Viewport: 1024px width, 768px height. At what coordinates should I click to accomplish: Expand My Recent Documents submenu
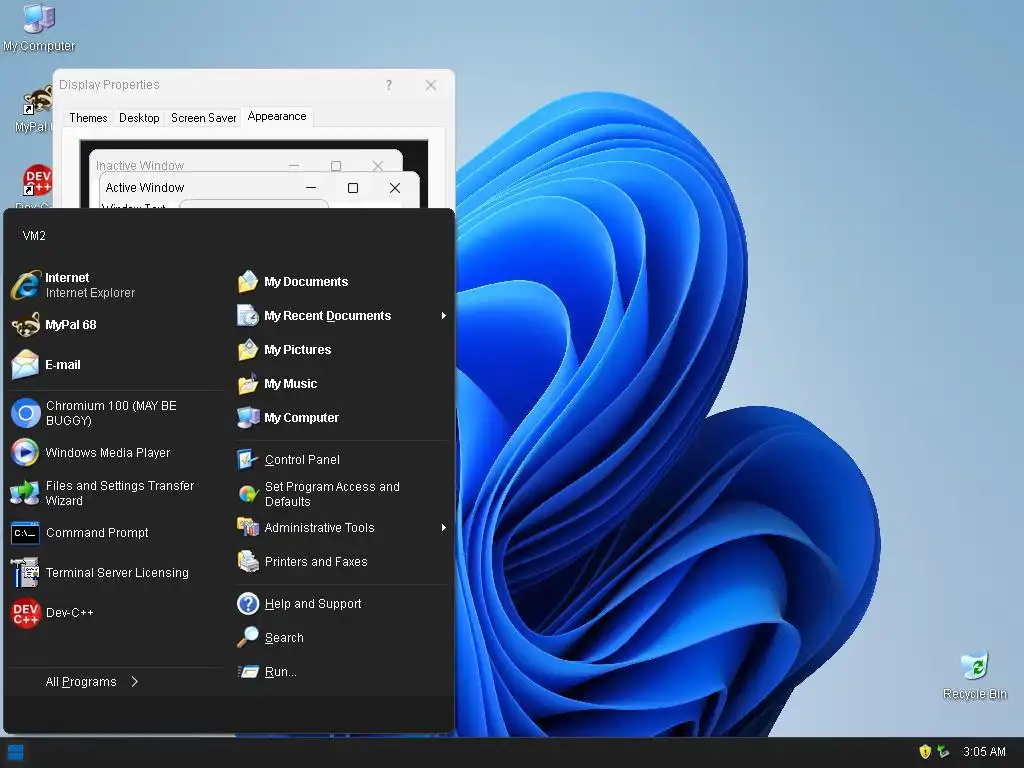pyautogui.click(x=342, y=315)
